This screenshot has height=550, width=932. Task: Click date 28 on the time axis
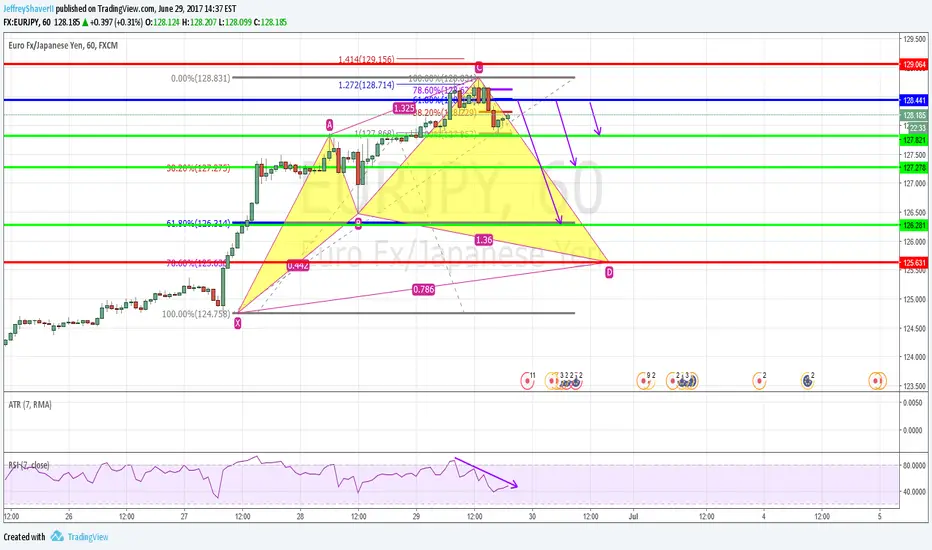pos(300,516)
